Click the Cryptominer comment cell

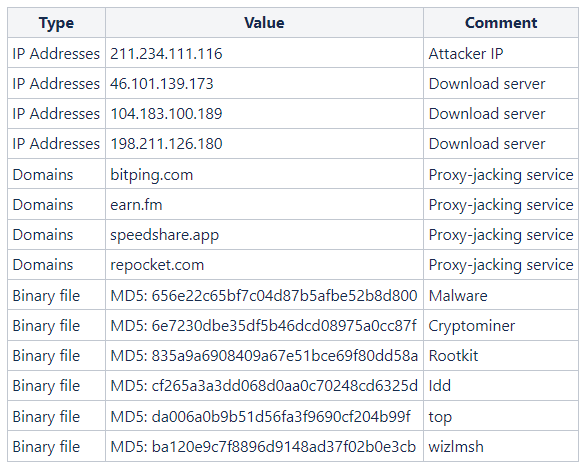pos(501,325)
